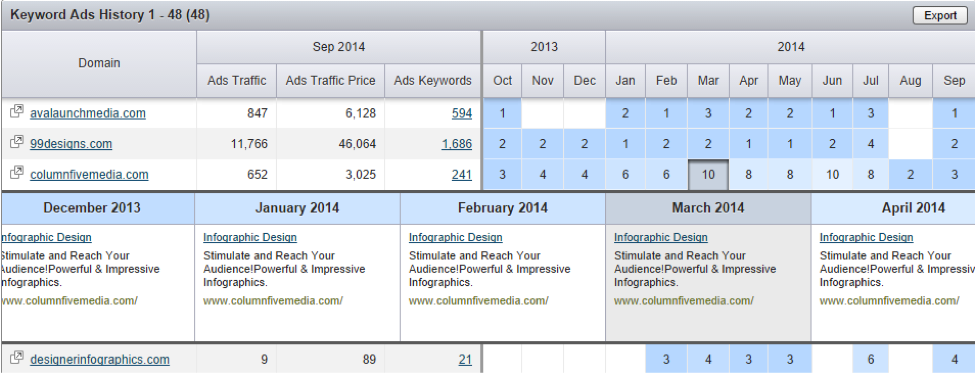Screen dimensions: 975x373
Task: Open columnfivemedia.com external link icon
Action: click(x=17, y=173)
